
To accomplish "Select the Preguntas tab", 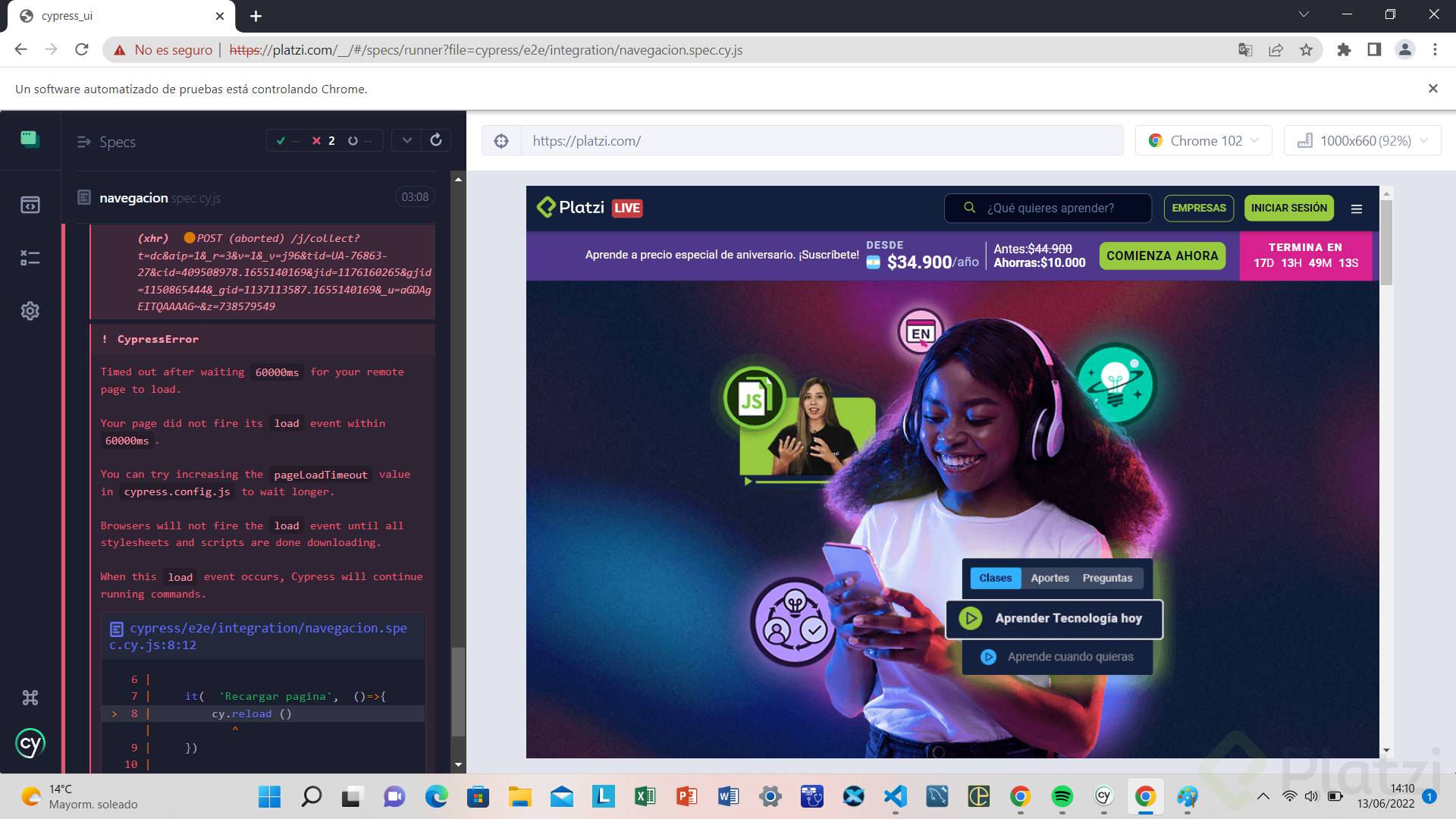I will [1107, 578].
